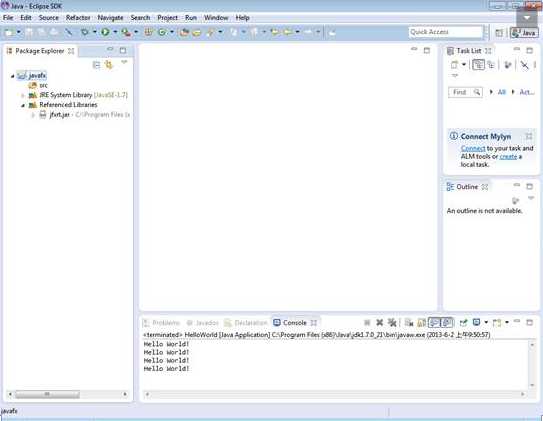Open the Search menu
543x421 pixels.
[x=140, y=18]
